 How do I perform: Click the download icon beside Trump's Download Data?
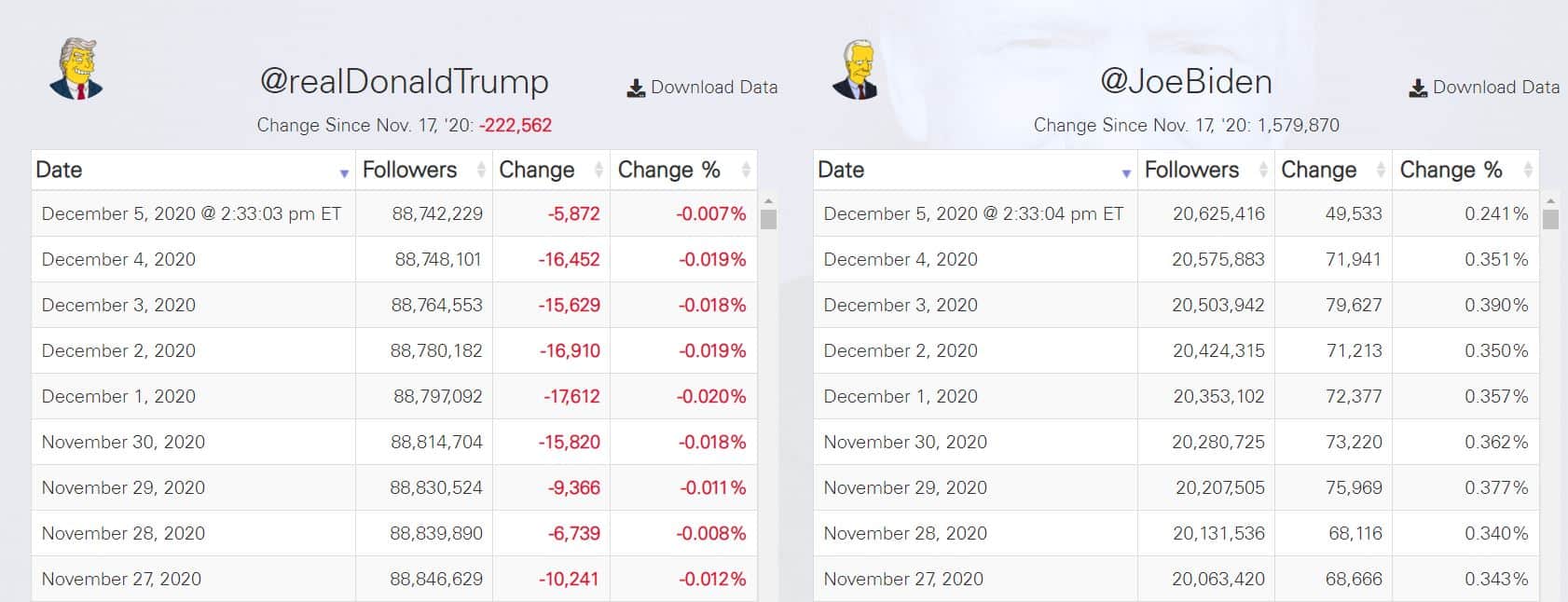click(636, 89)
